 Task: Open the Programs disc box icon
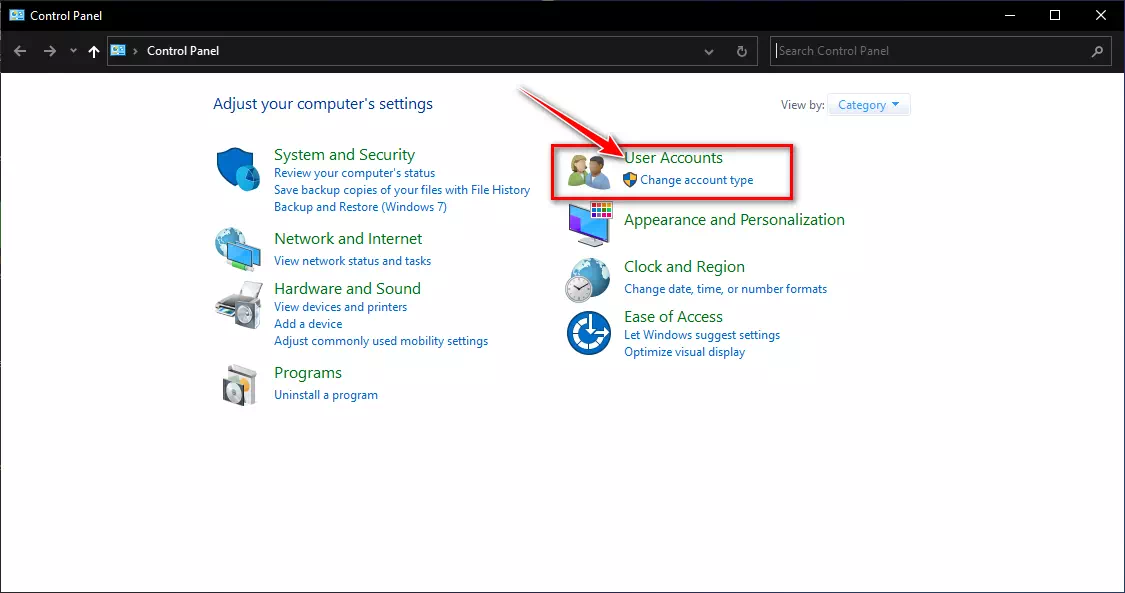(x=239, y=385)
